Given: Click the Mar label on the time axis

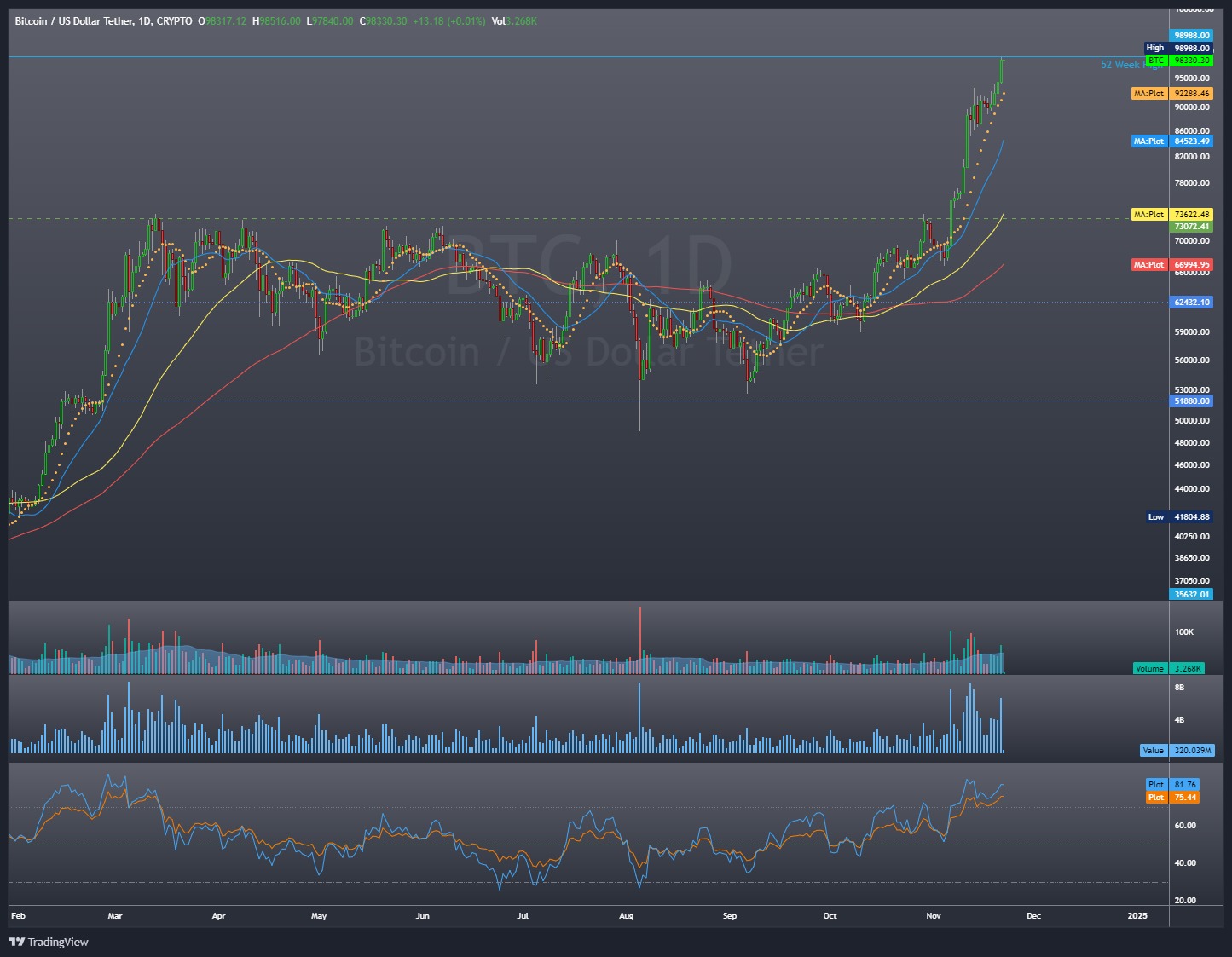Looking at the screenshot, I should click(x=115, y=916).
